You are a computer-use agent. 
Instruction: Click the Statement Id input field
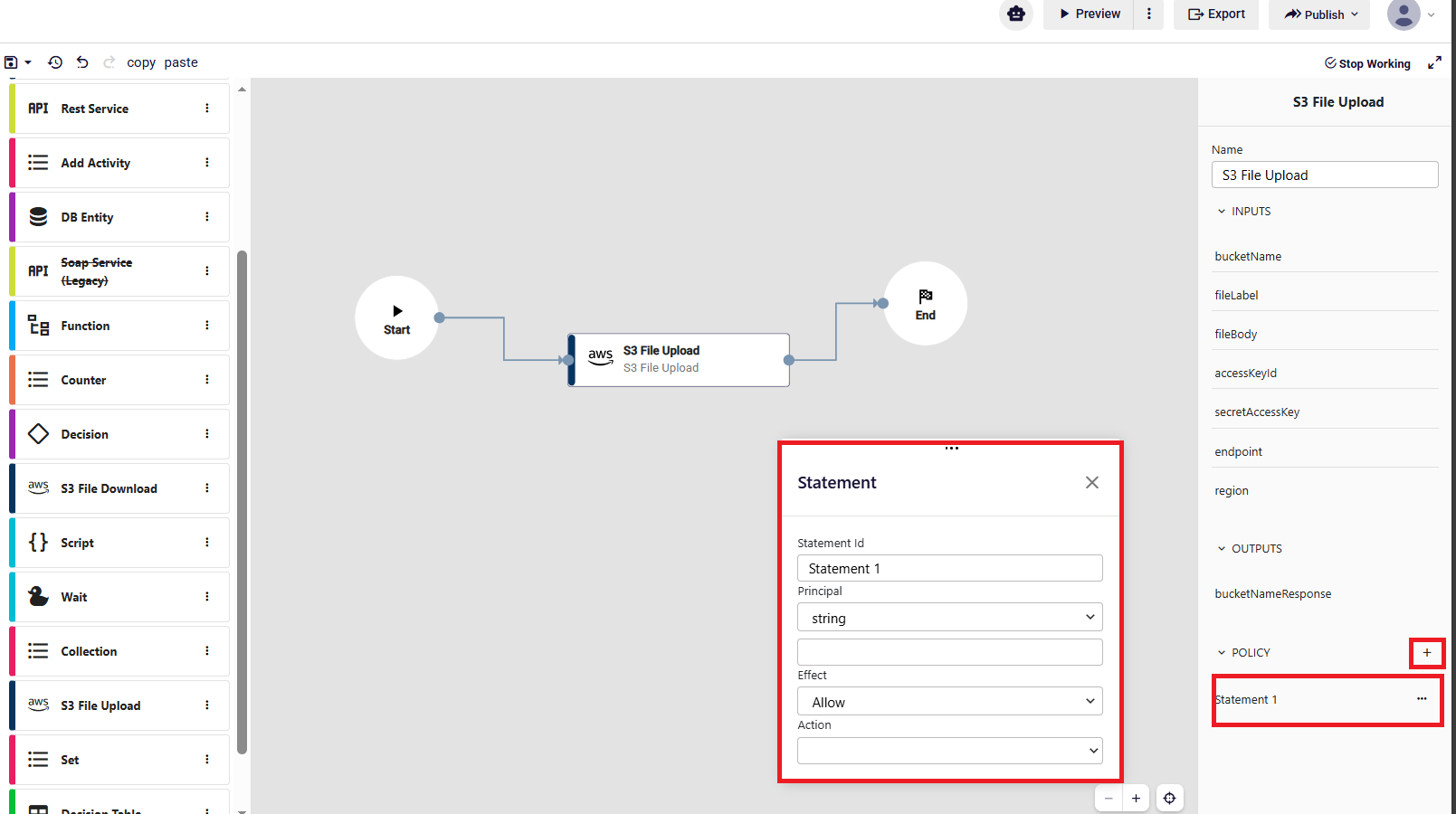[x=950, y=568]
